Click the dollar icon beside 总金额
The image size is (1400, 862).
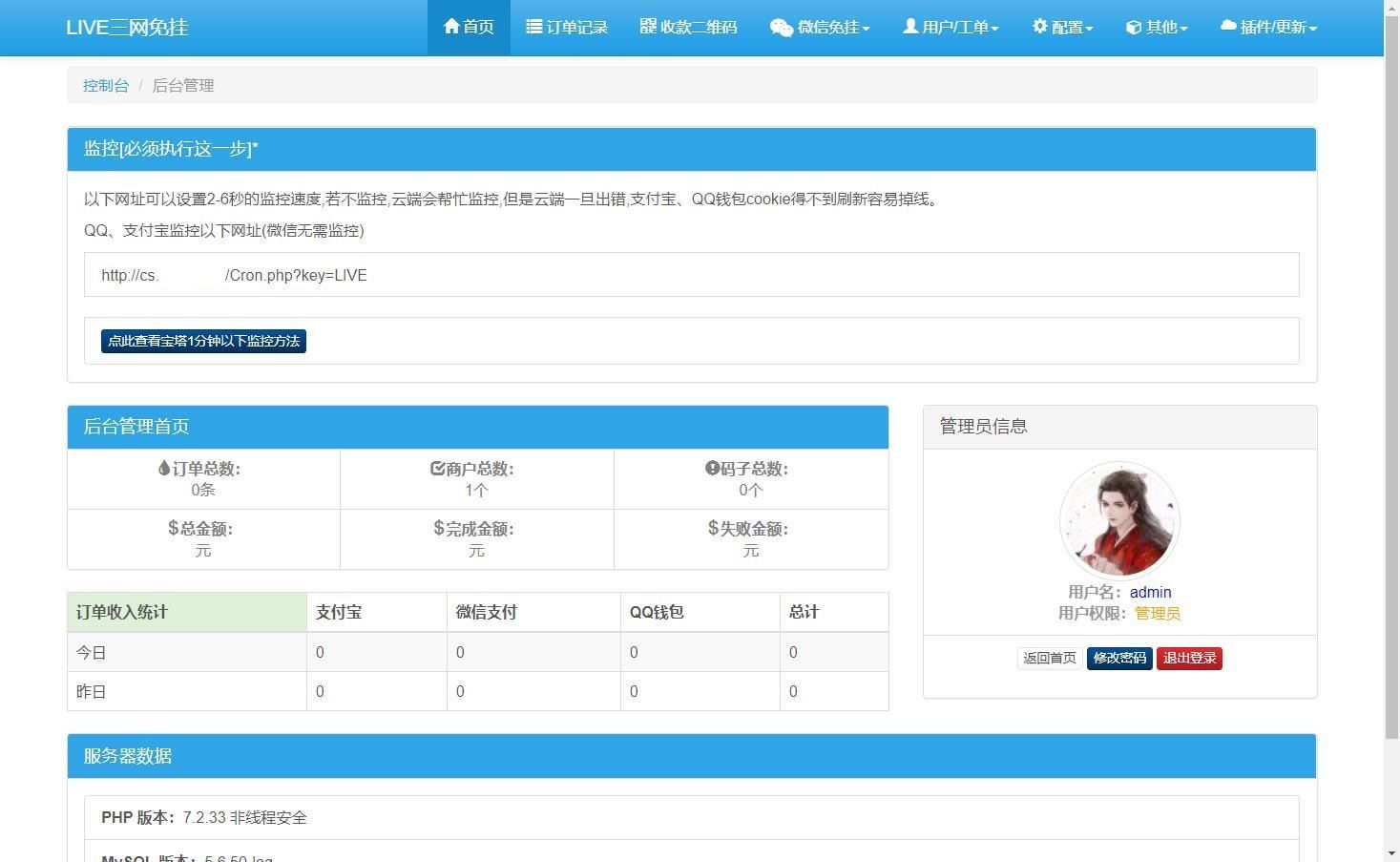pos(171,528)
